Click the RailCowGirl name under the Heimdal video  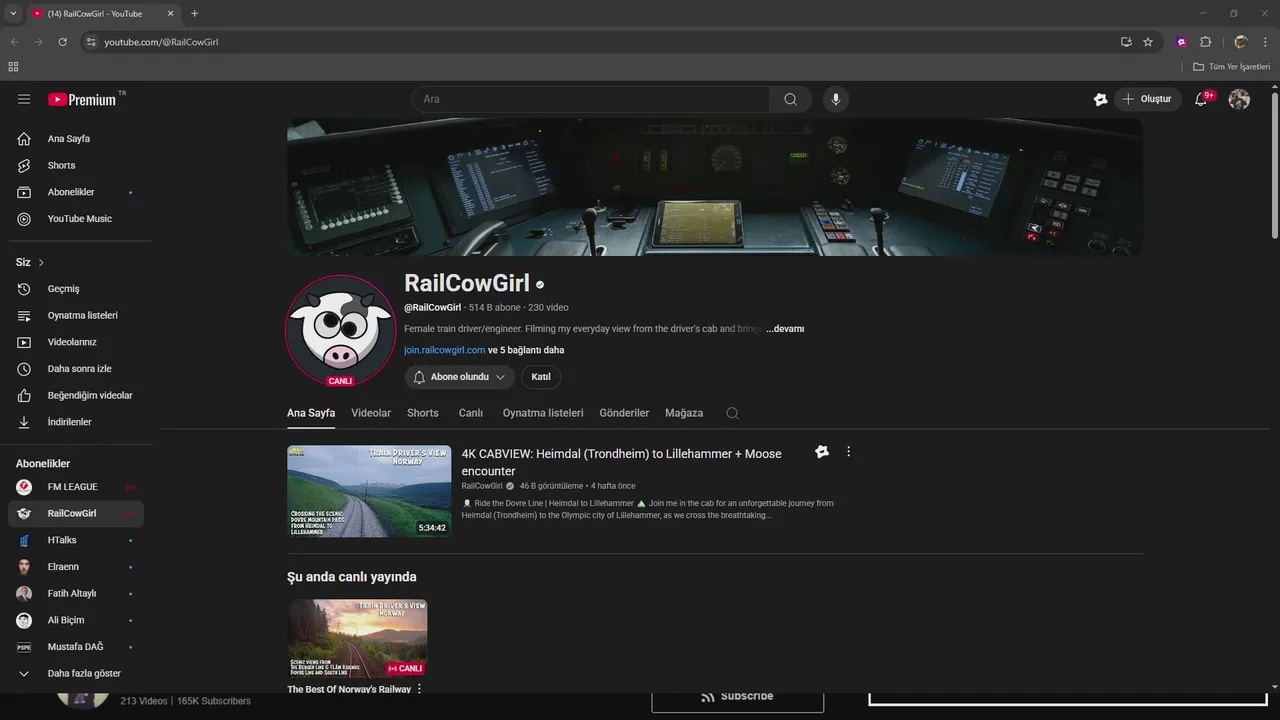coord(482,486)
